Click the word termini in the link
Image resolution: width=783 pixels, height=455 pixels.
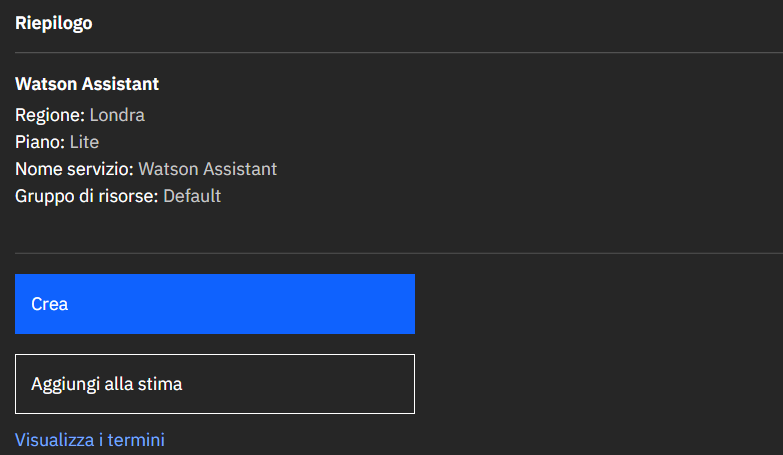click(x=136, y=440)
